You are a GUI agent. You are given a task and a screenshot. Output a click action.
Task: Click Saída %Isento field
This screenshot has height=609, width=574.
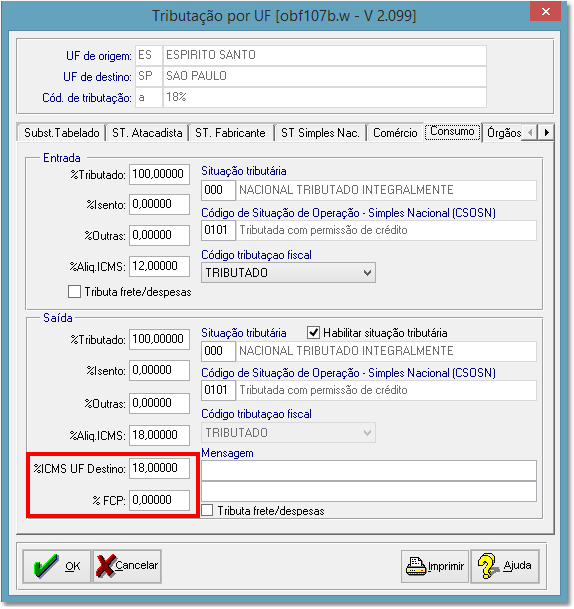(x=159, y=371)
